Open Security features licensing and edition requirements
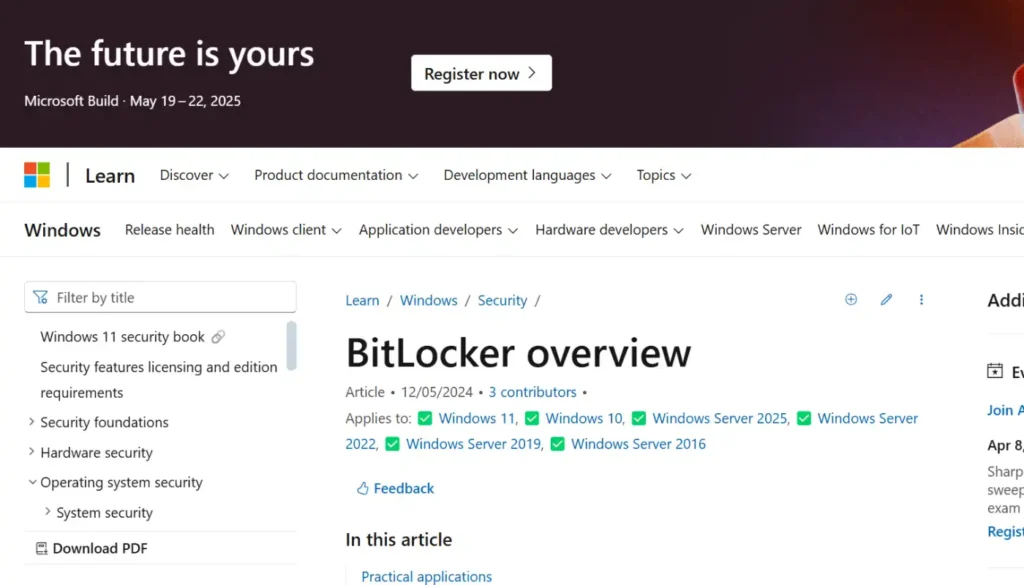1024x585 pixels. [x=159, y=380]
